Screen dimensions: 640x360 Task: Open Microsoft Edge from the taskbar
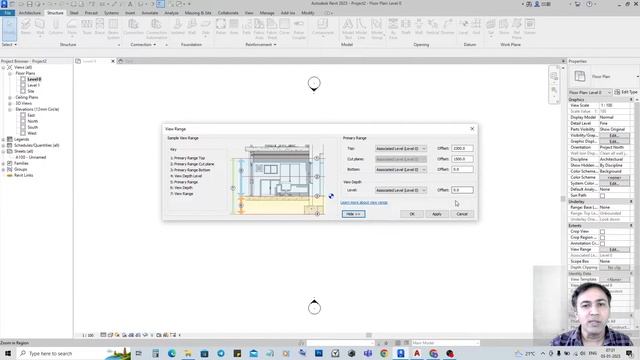(171, 353)
